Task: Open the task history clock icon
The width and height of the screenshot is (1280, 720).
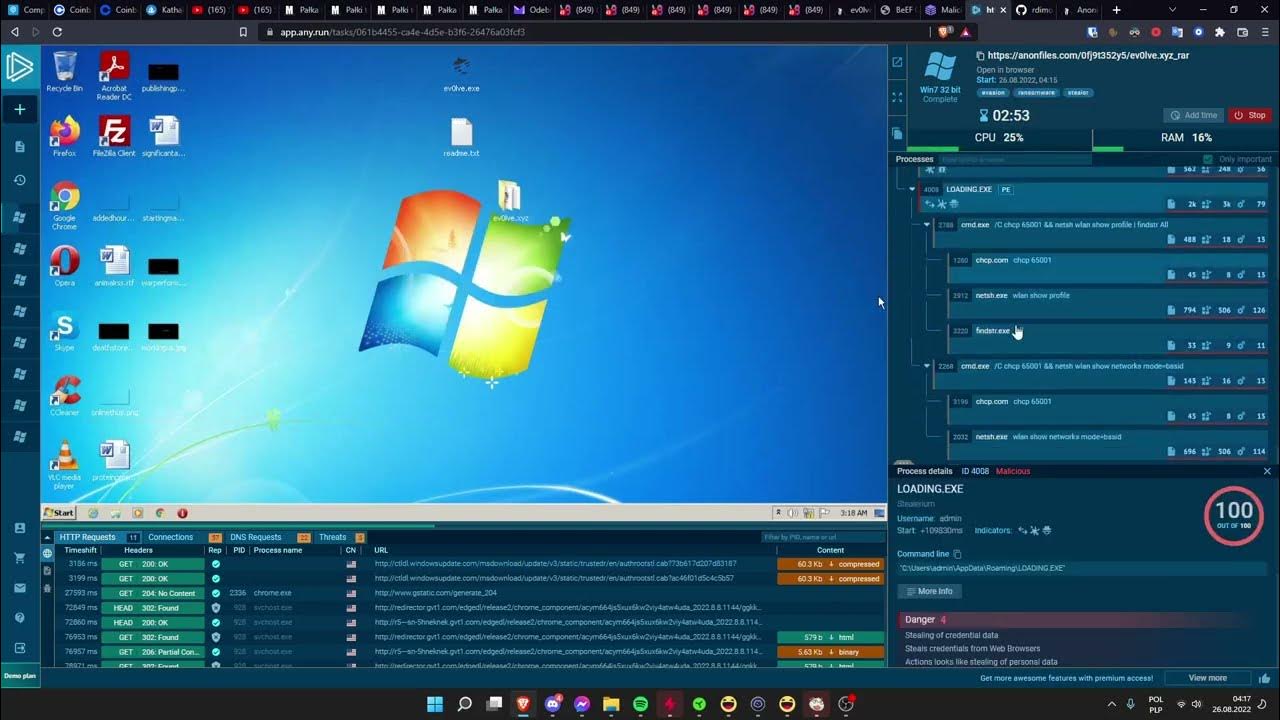Action: [x=19, y=180]
